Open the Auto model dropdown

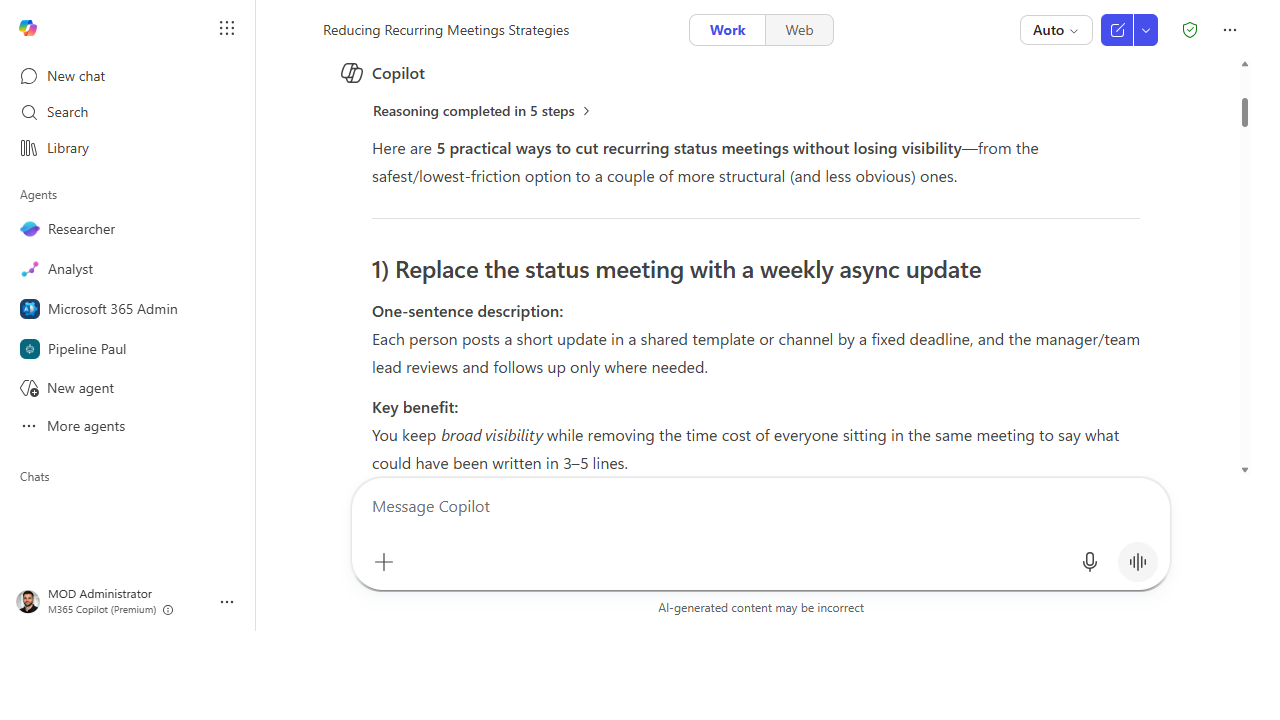point(1056,30)
